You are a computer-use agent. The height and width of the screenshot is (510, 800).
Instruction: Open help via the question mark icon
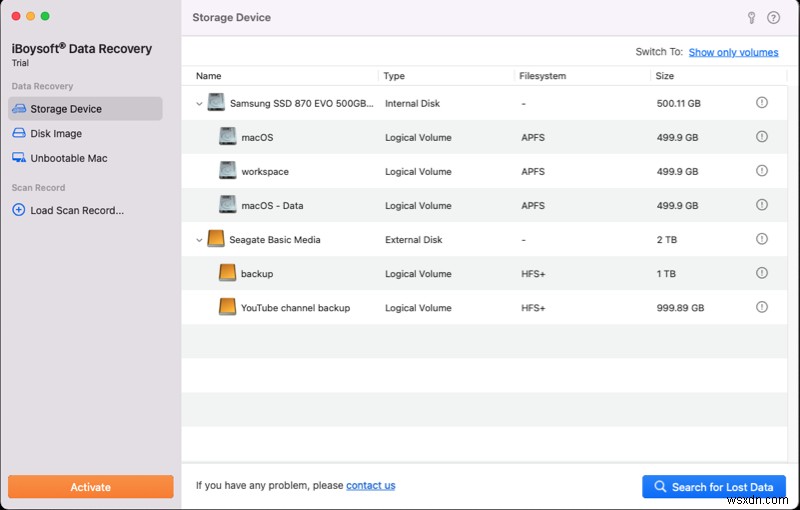(773, 17)
